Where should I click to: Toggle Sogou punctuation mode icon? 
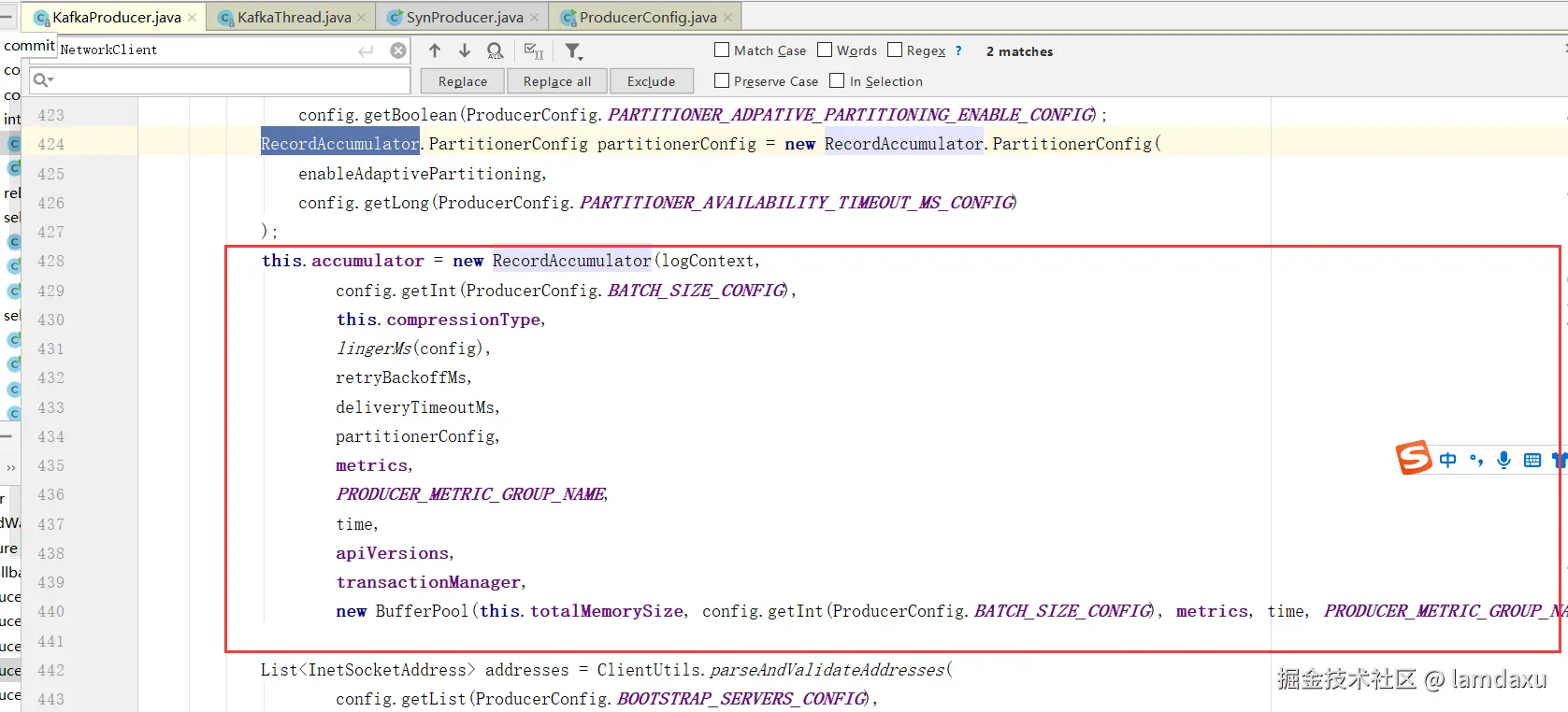(1476, 460)
